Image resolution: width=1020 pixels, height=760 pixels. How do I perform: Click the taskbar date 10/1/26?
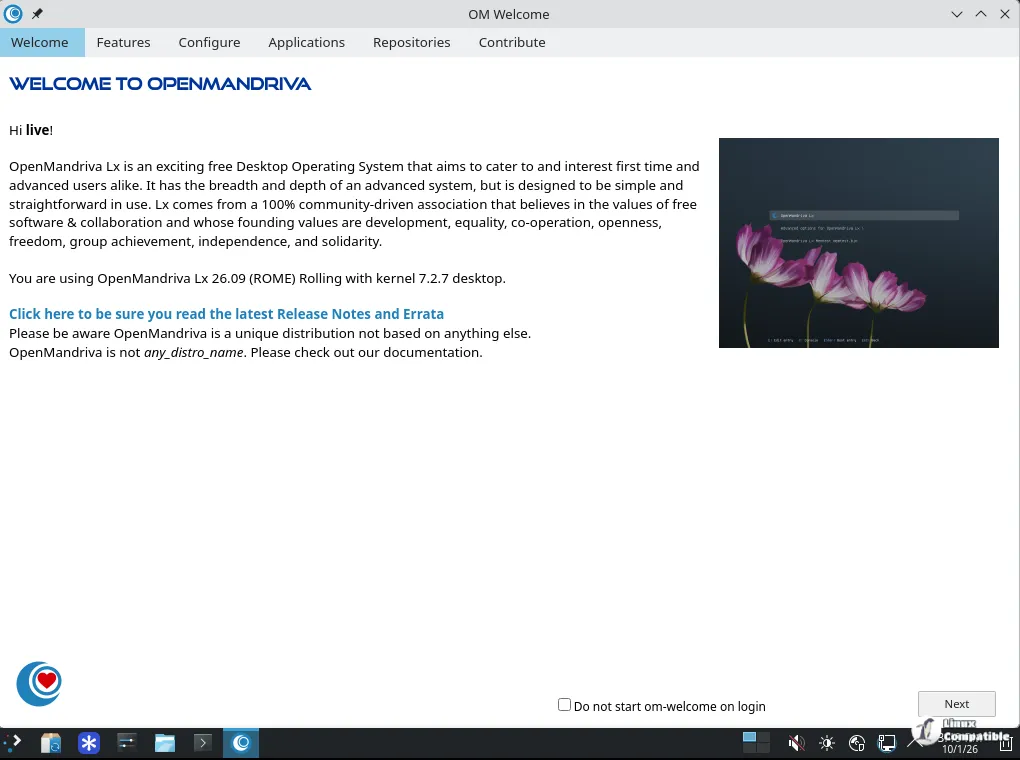[960, 749]
